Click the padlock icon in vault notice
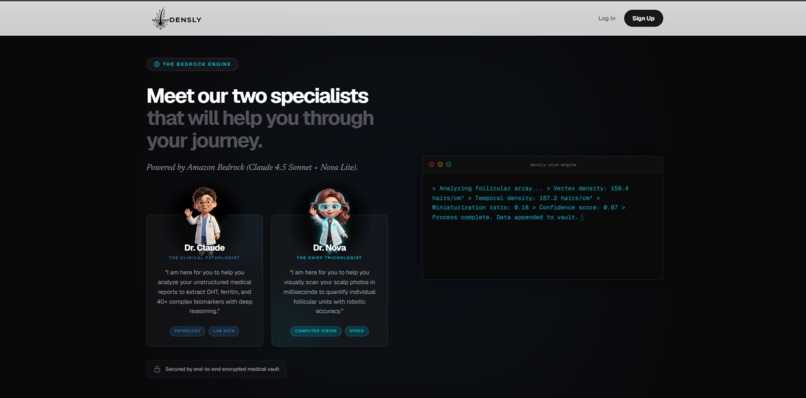This screenshot has height=398, width=806. (157, 369)
